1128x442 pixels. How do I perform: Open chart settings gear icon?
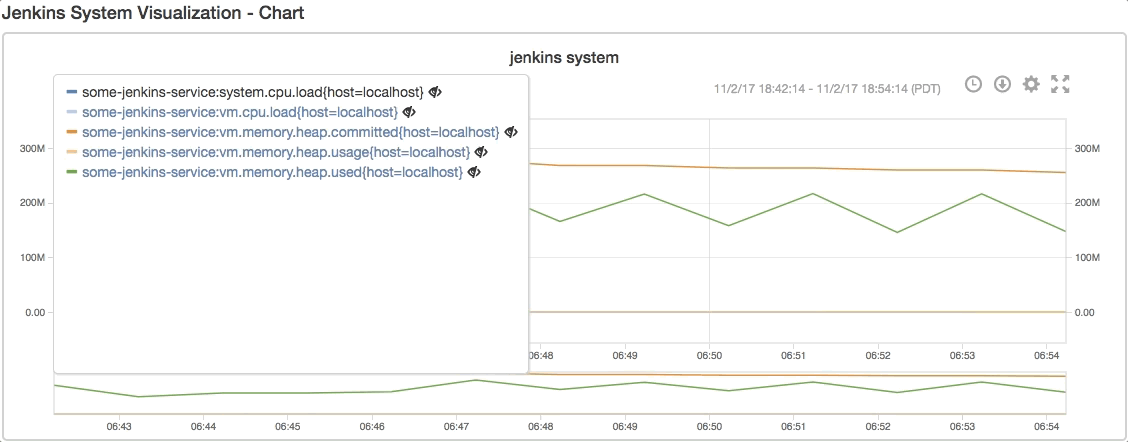1031,84
